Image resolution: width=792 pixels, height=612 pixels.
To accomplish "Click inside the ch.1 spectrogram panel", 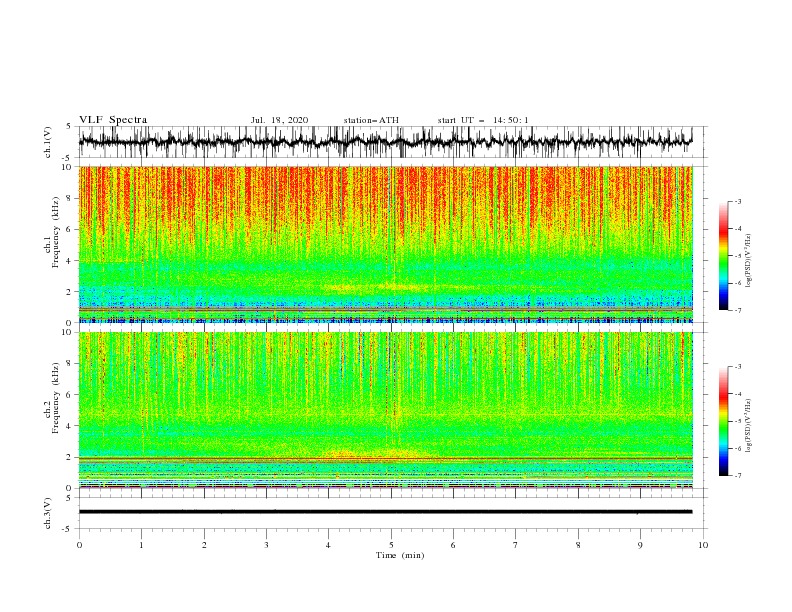I will (x=386, y=244).
